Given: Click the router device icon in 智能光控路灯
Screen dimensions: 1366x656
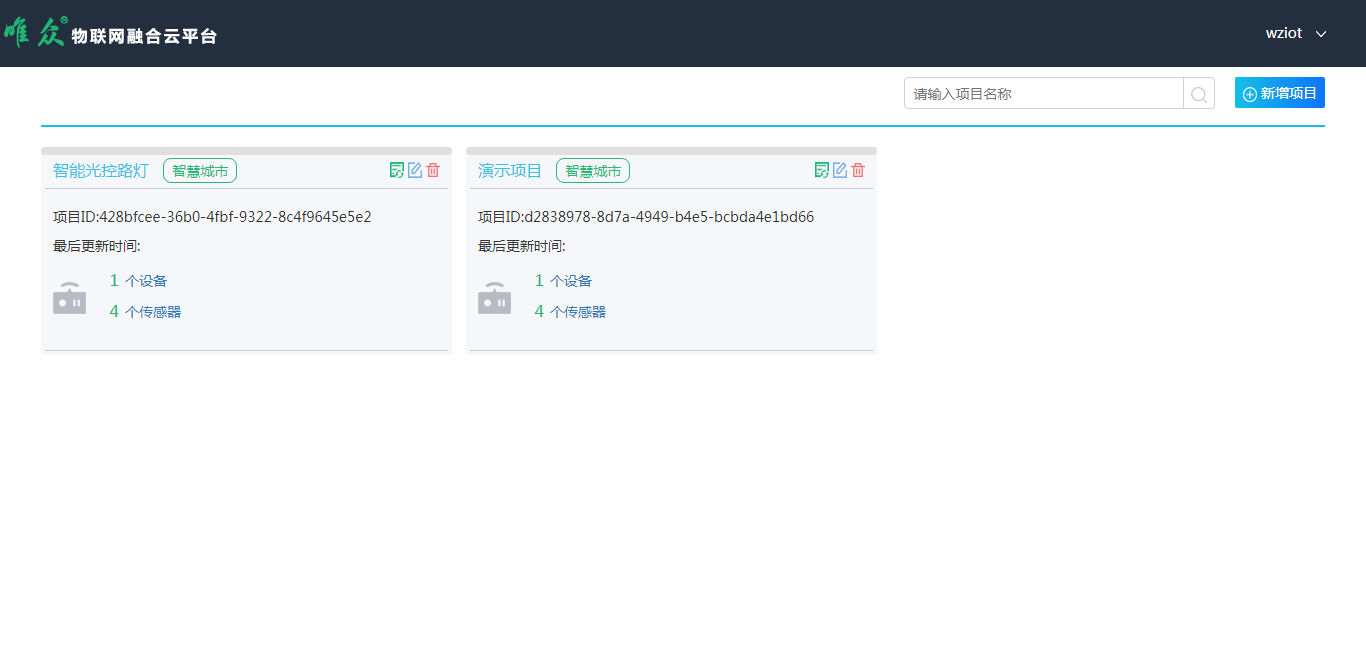Looking at the screenshot, I should 70,298.
